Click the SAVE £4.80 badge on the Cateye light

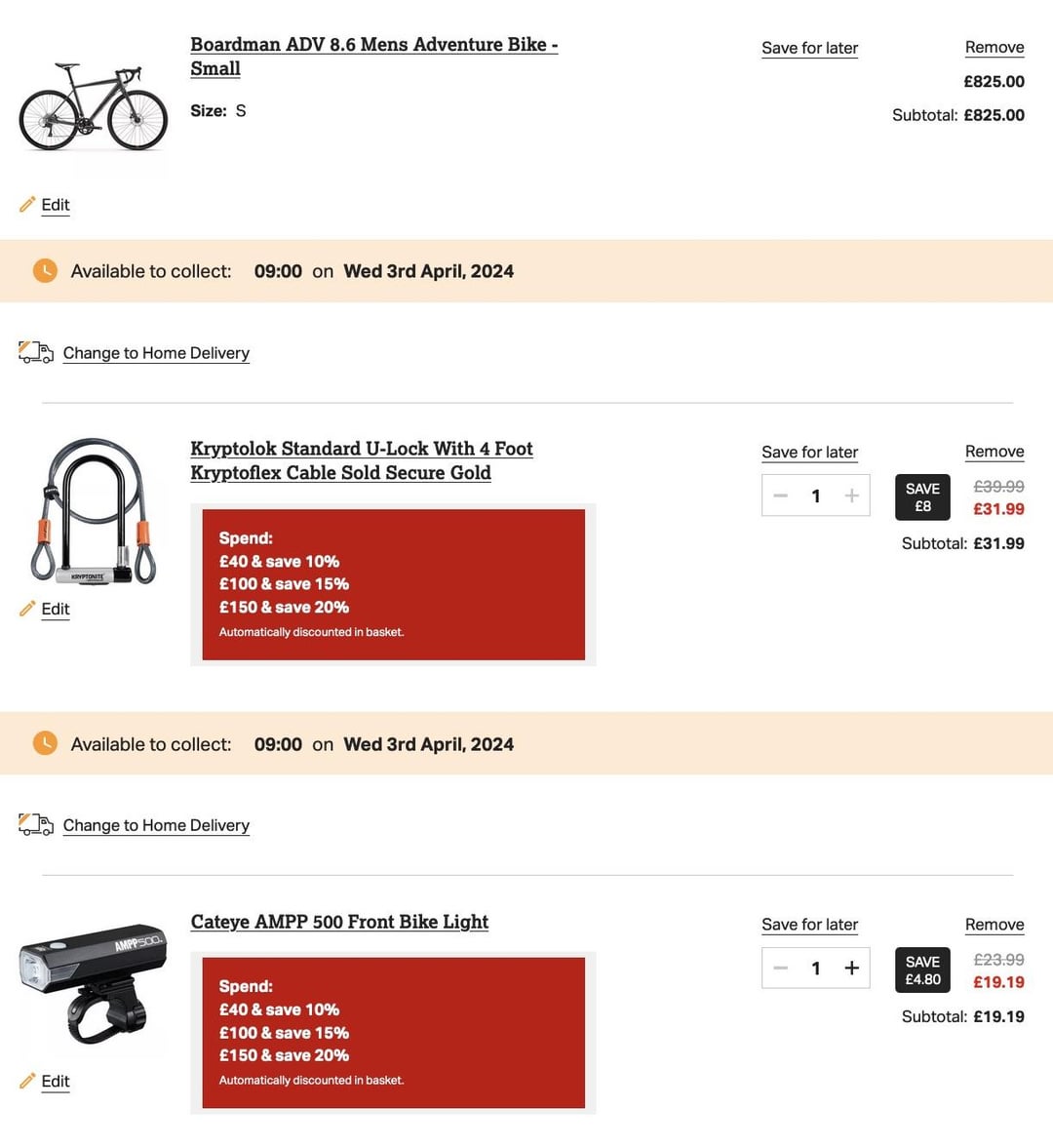pos(922,970)
